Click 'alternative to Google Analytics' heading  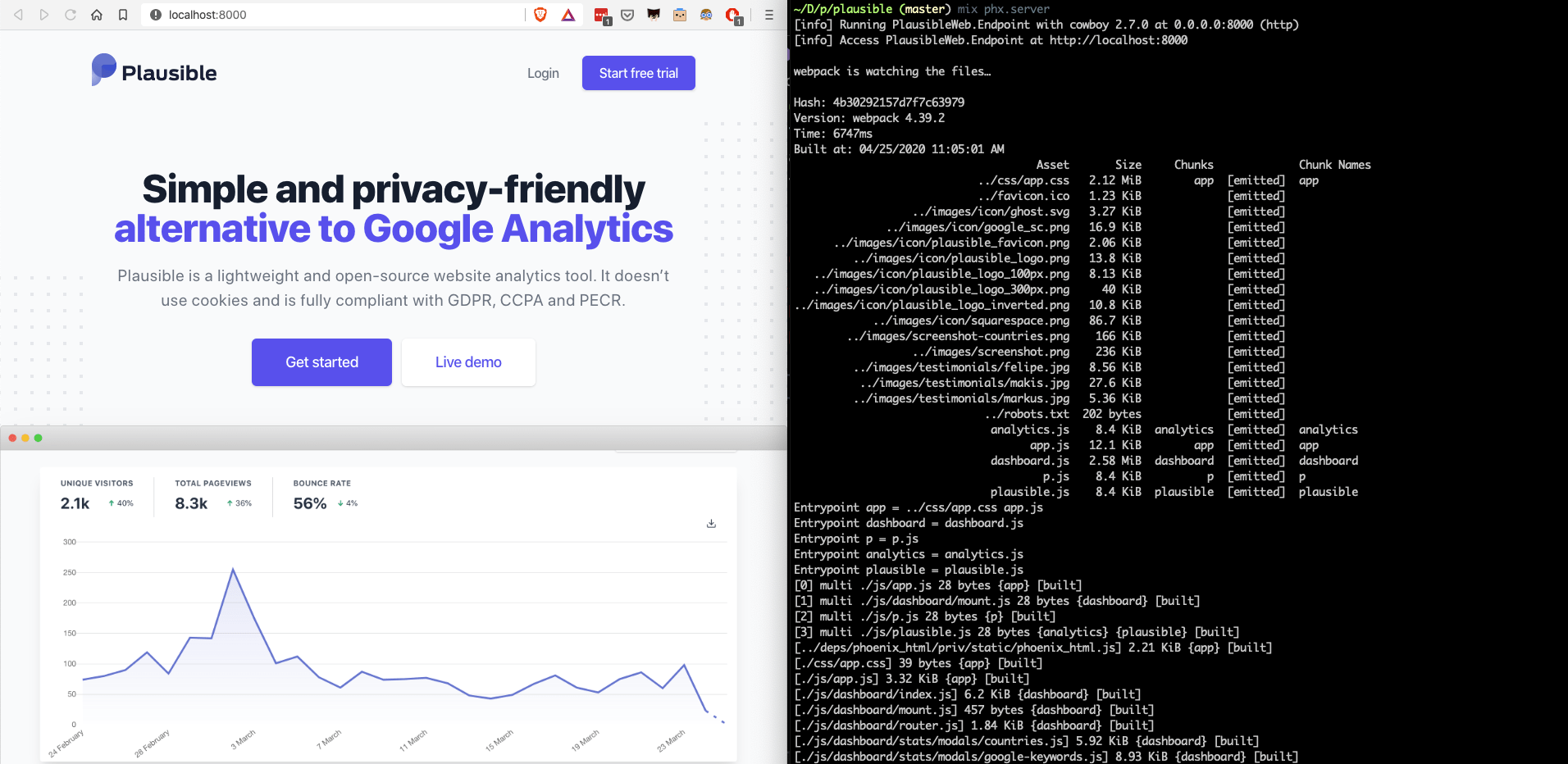(x=394, y=229)
